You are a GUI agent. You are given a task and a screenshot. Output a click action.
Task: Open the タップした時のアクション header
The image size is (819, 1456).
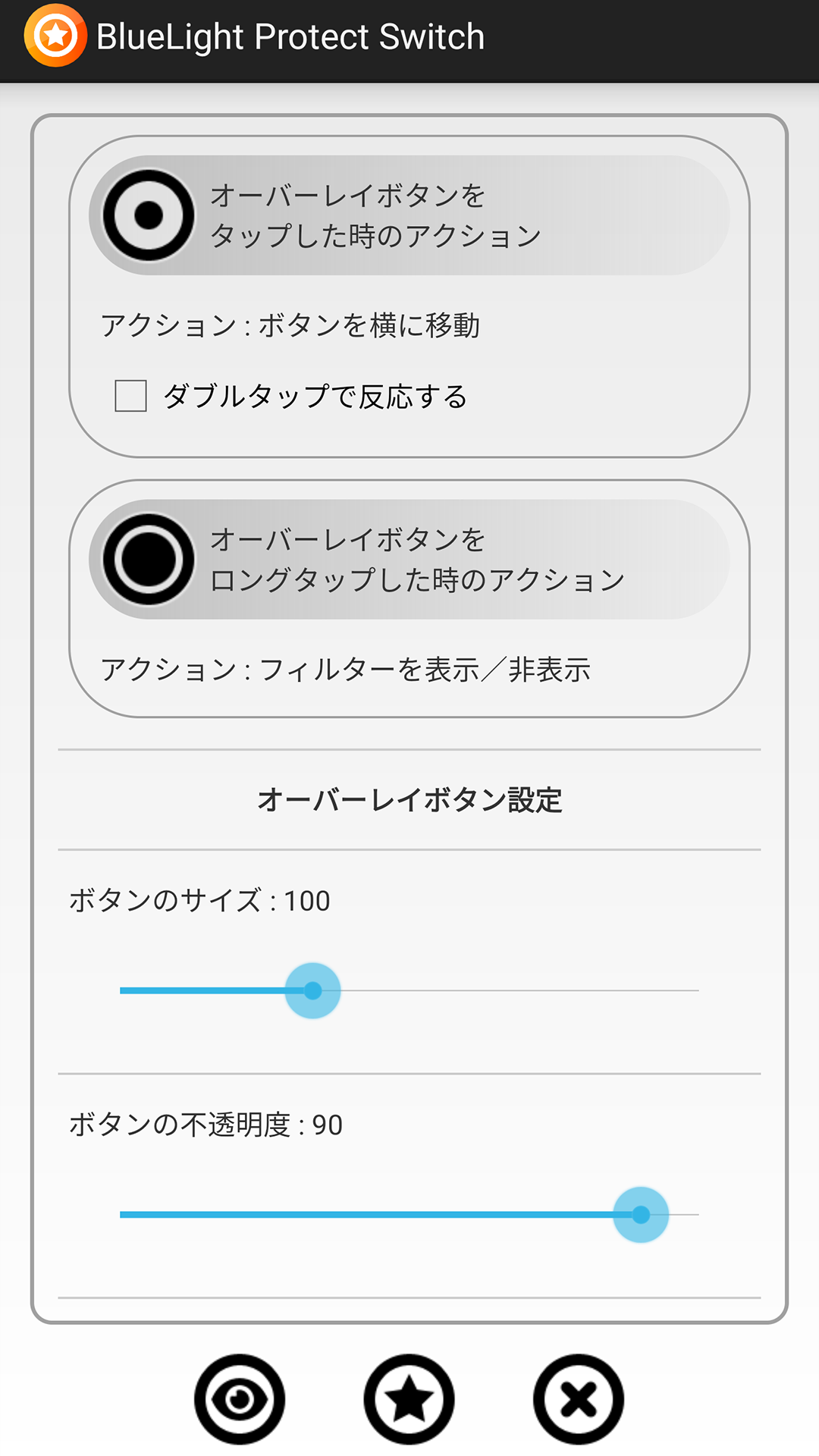(x=409, y=215)
